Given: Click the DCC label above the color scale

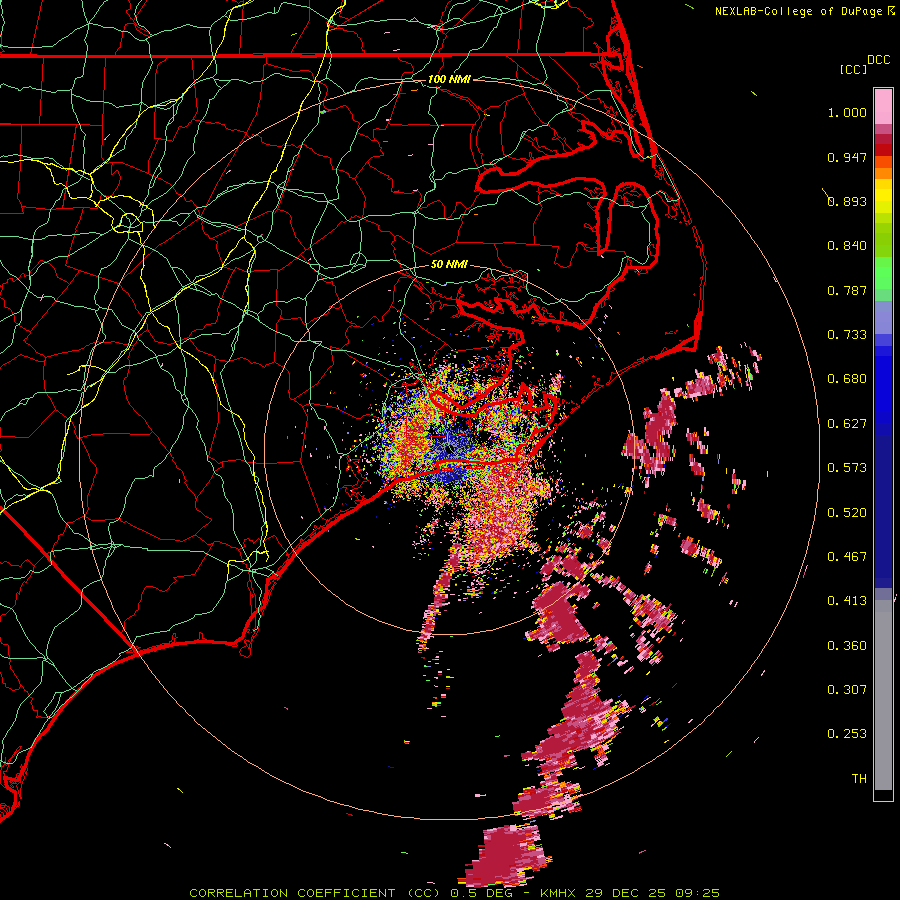Looking at the screenshot, I should (878, 60).
